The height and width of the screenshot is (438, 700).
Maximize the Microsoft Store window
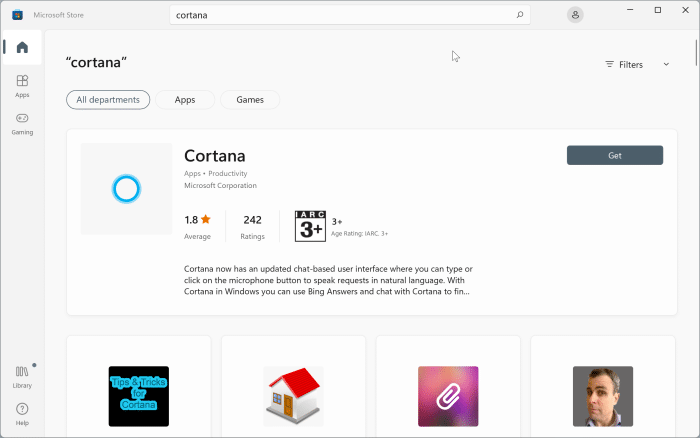pyautogui.click(x=658, y=10)
